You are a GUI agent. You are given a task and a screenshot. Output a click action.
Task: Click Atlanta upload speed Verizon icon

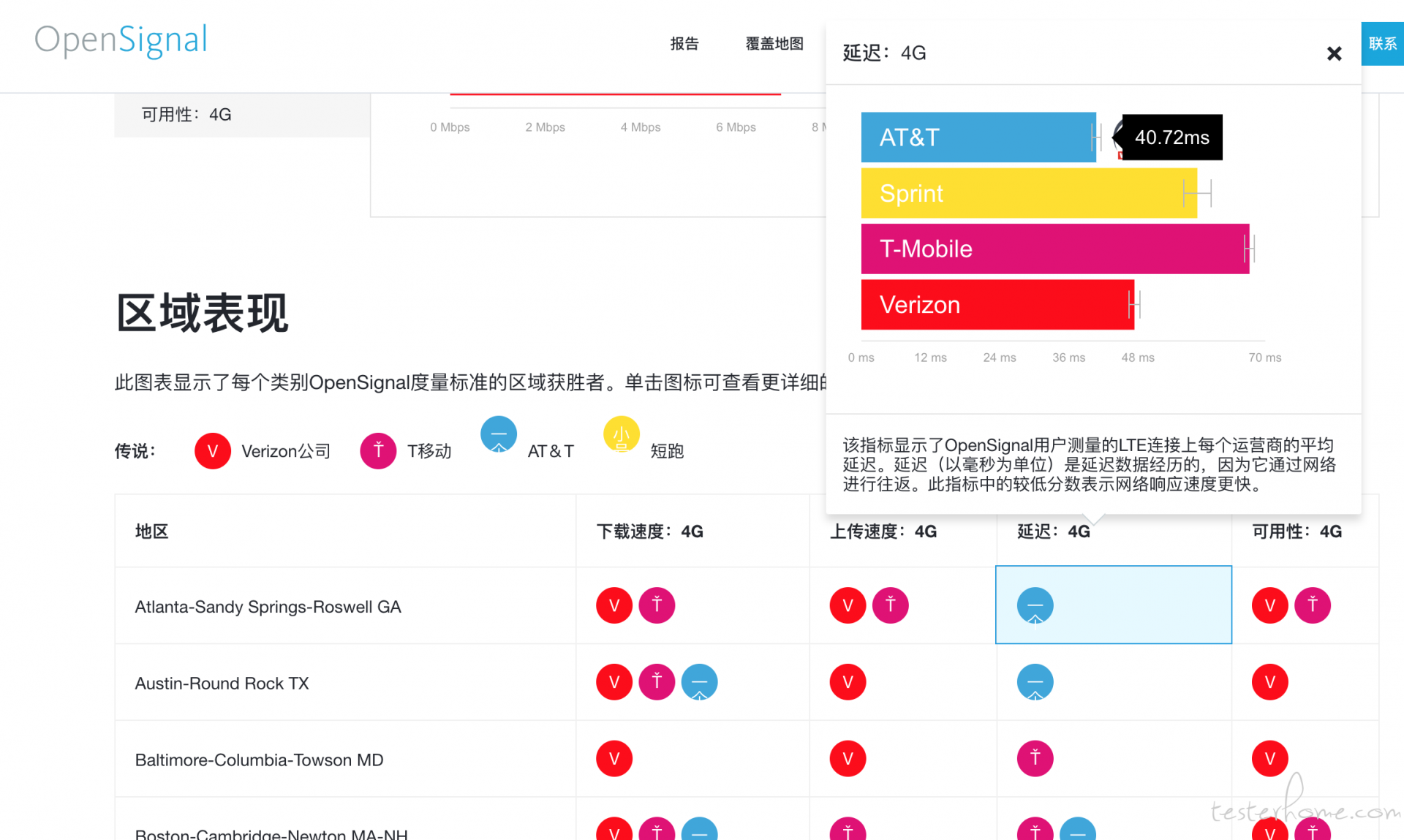point(848,605)
